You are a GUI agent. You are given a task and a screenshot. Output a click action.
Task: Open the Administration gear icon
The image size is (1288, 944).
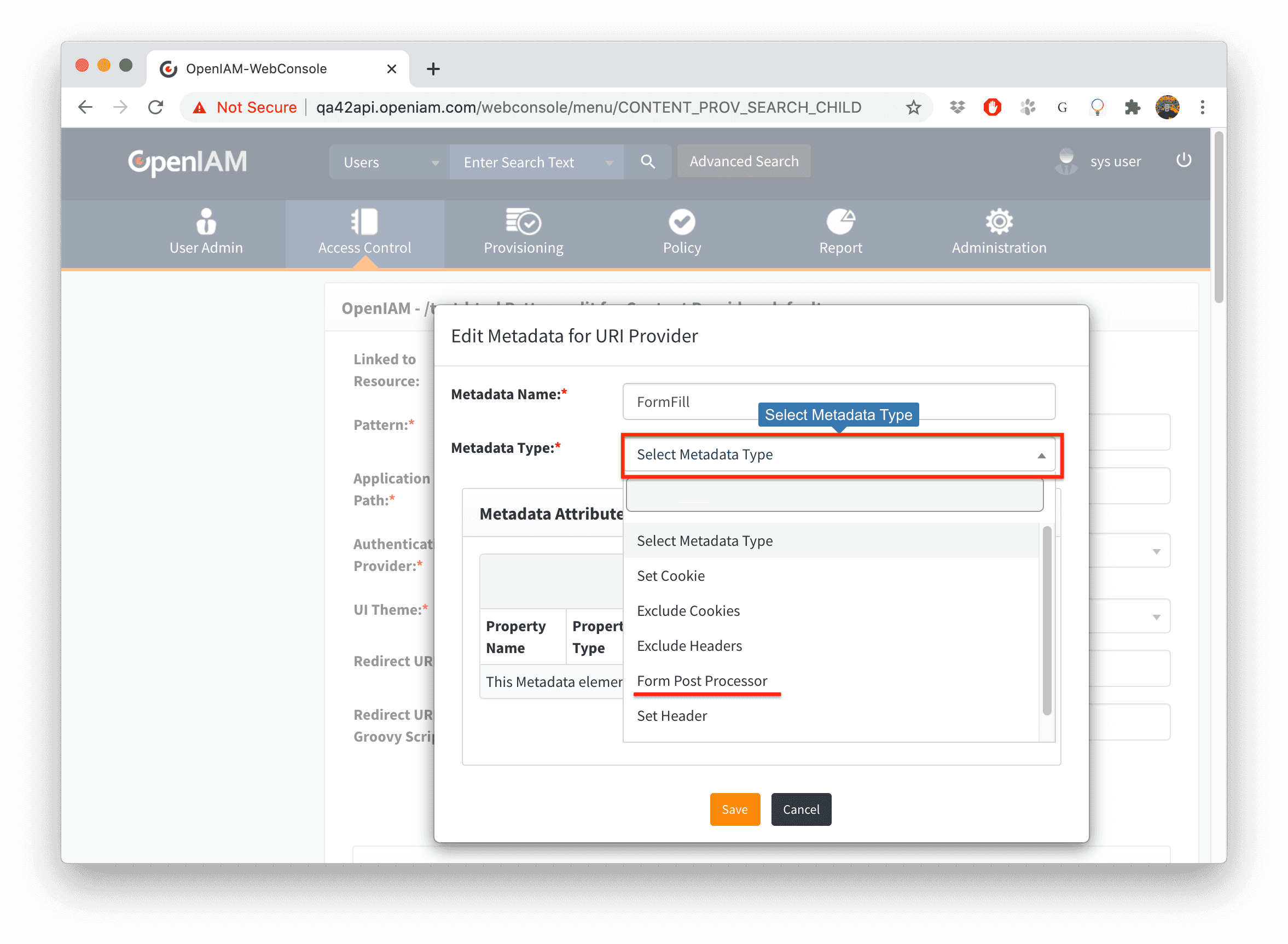click(x=999, y=222)
